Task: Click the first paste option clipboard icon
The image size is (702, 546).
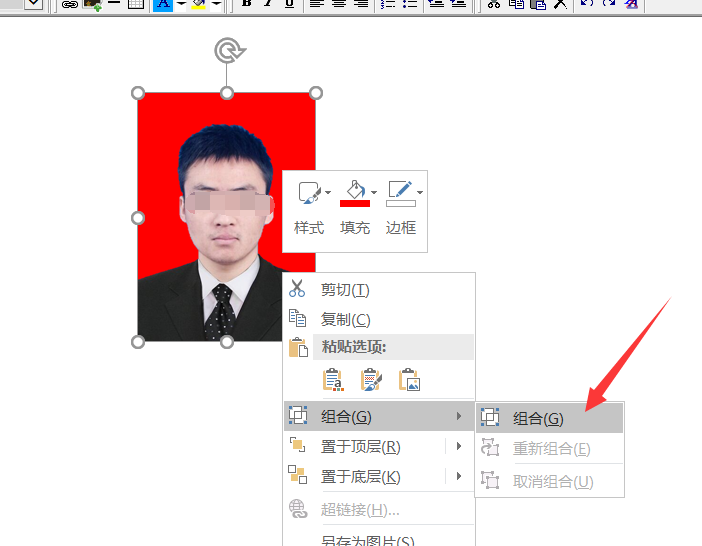Action: (x=333, y=380)
